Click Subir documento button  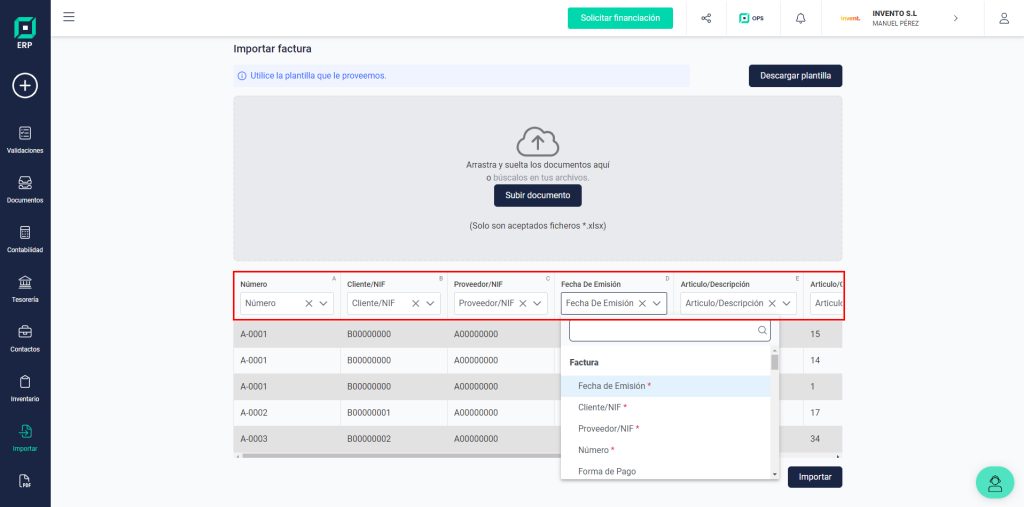click(x=537, y=195)
